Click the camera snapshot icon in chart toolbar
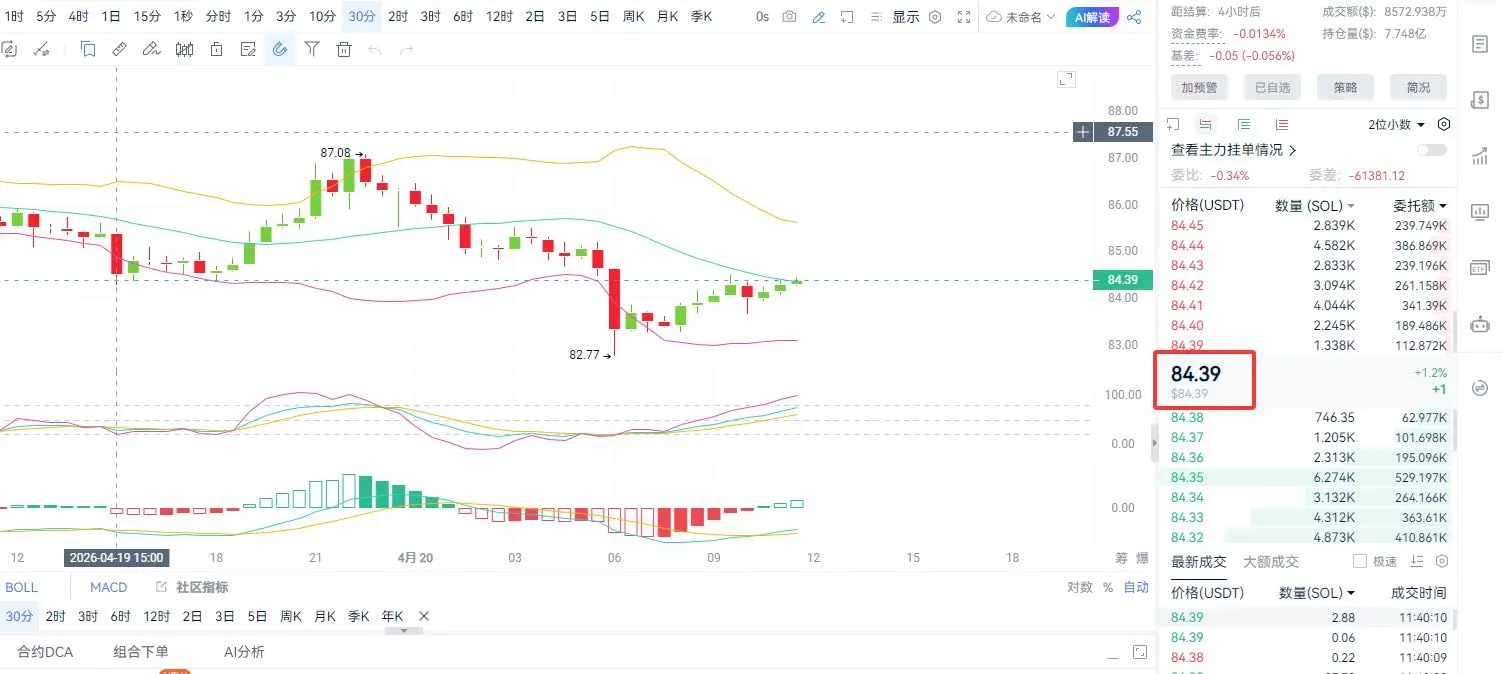The height and width of the screenshot is (674, 1502). tap(790, 17)
